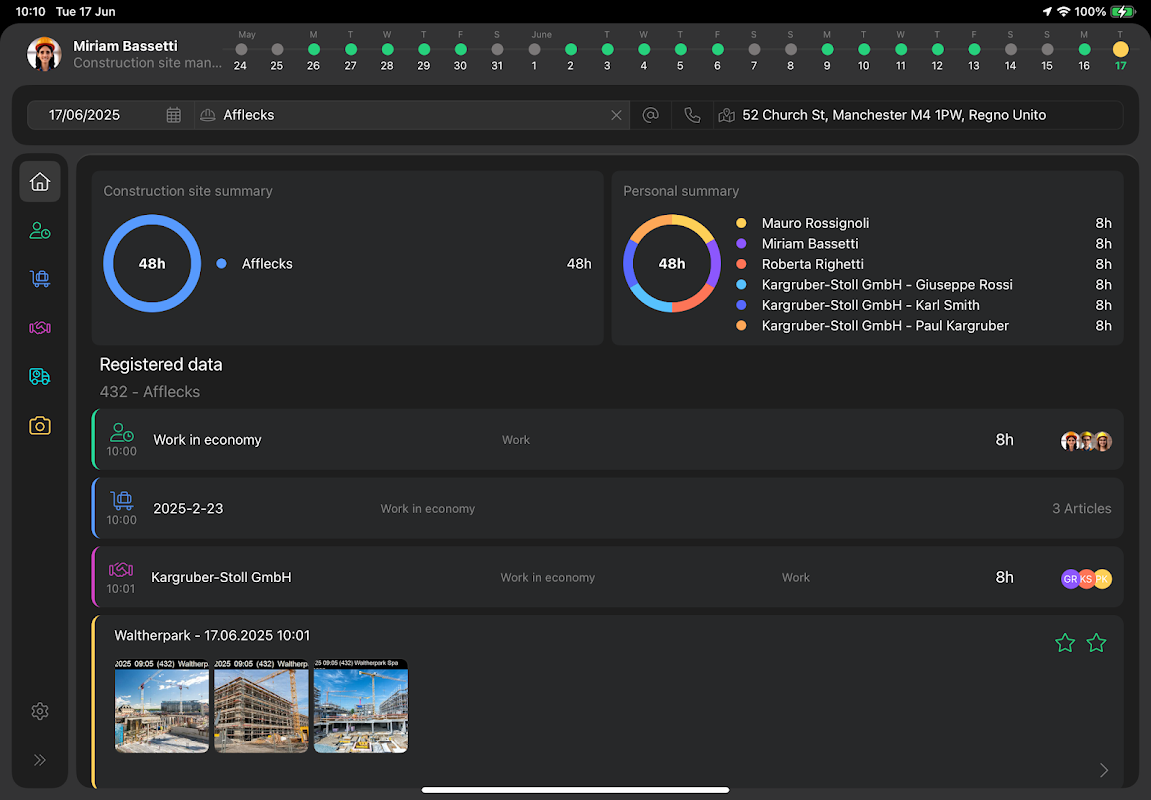
Task: Select day 10 in the timeline
Action: pyautogui.click(x=864, y=49)
